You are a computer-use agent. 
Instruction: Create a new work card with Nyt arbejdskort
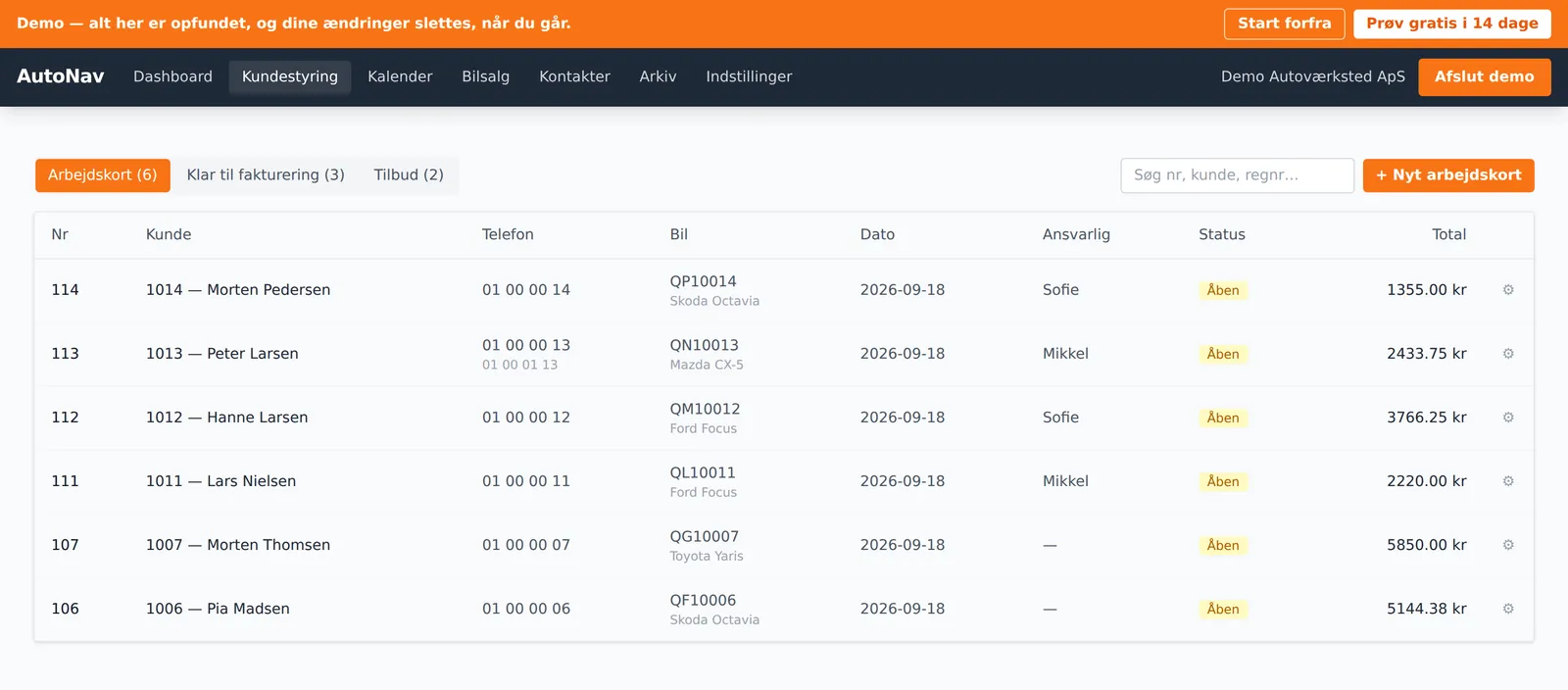(1448, 175)
